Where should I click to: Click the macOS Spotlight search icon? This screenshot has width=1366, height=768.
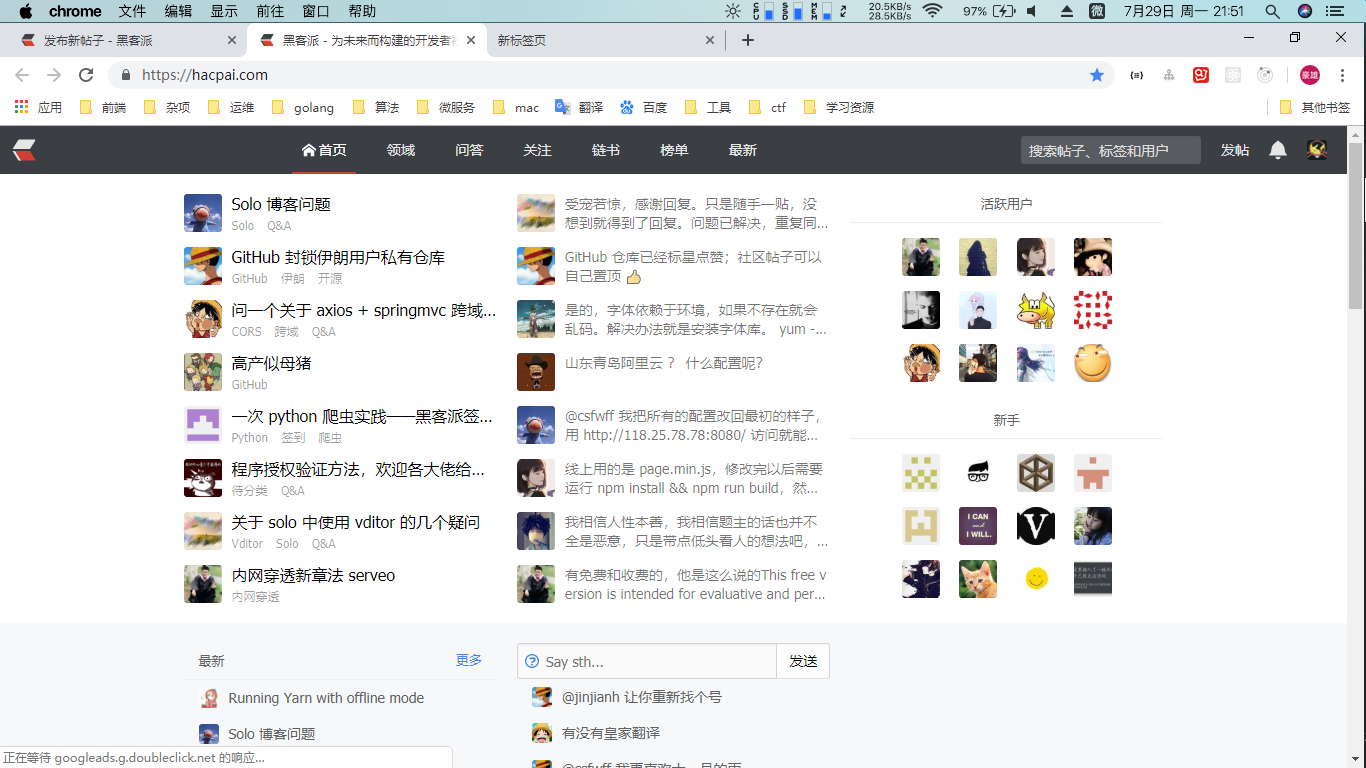tap(1272, 11)
